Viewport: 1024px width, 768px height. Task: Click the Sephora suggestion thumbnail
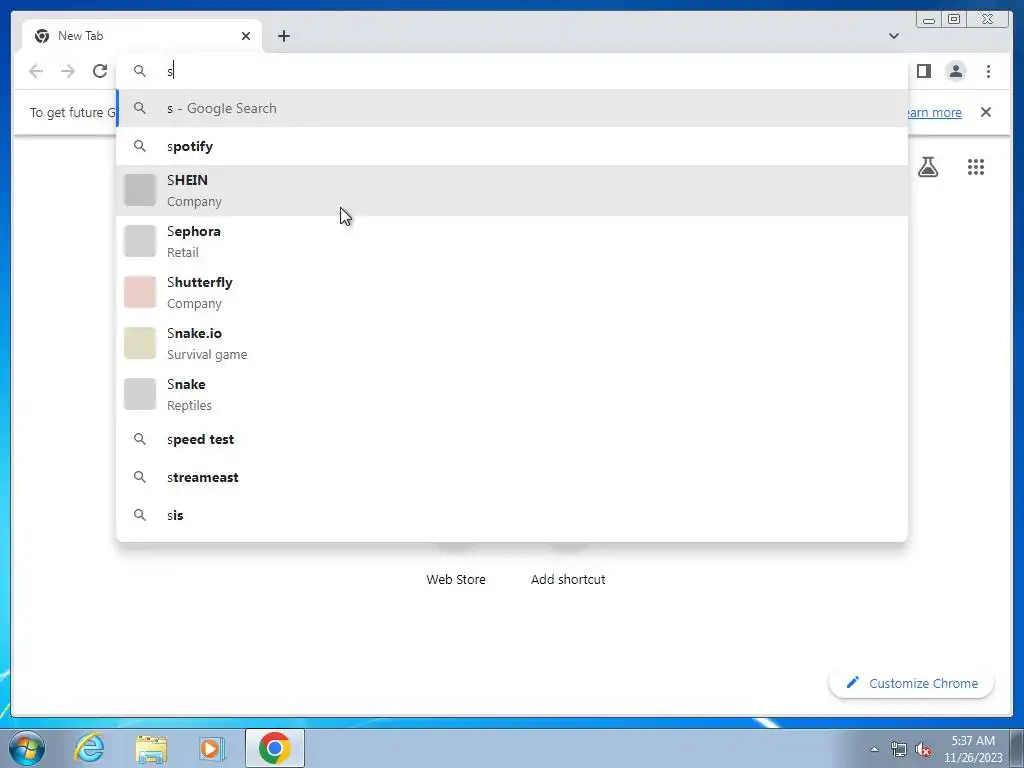click(140, 241)
